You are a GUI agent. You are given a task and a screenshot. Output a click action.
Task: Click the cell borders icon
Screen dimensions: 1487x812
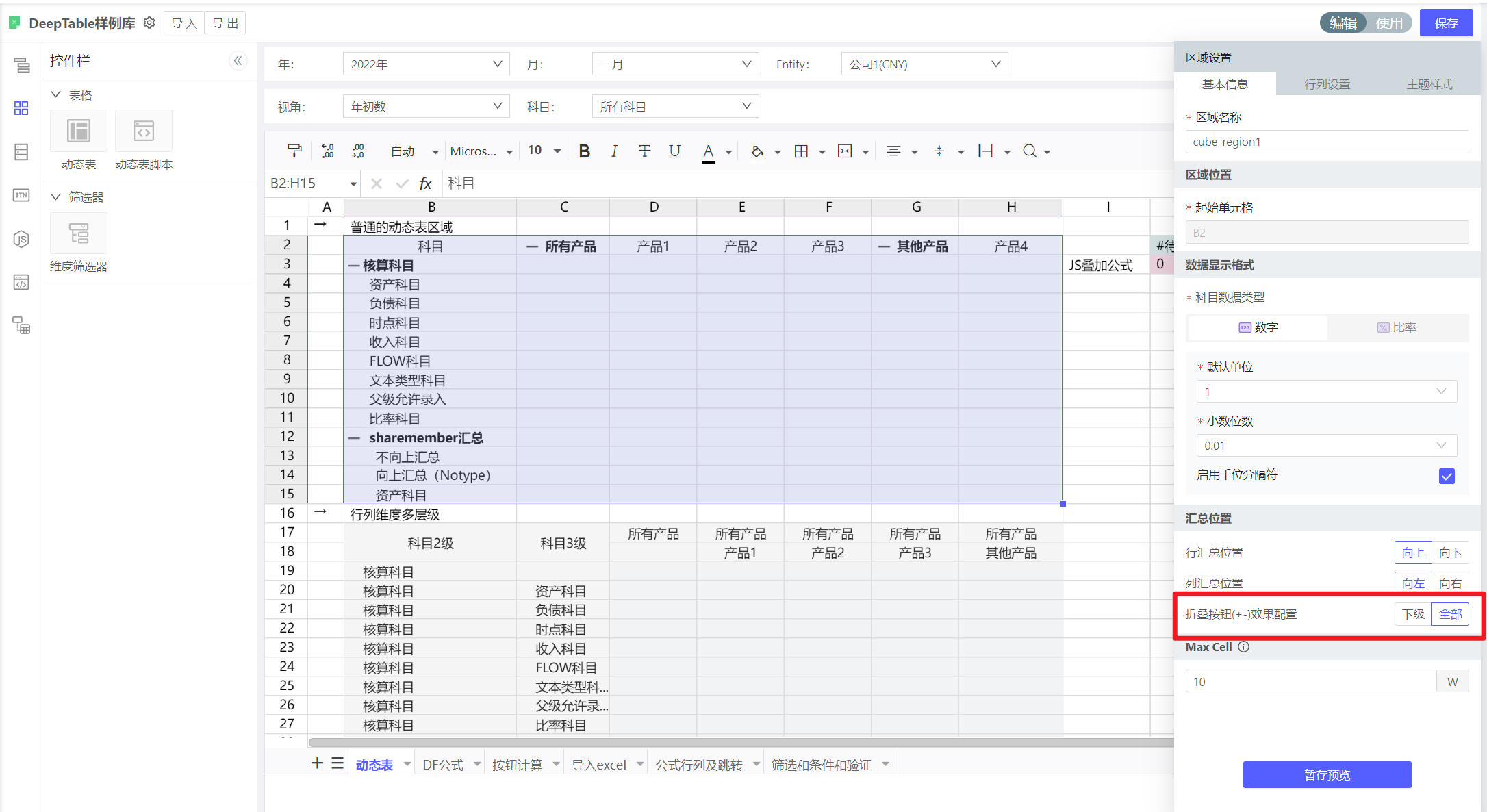[801, 151]
